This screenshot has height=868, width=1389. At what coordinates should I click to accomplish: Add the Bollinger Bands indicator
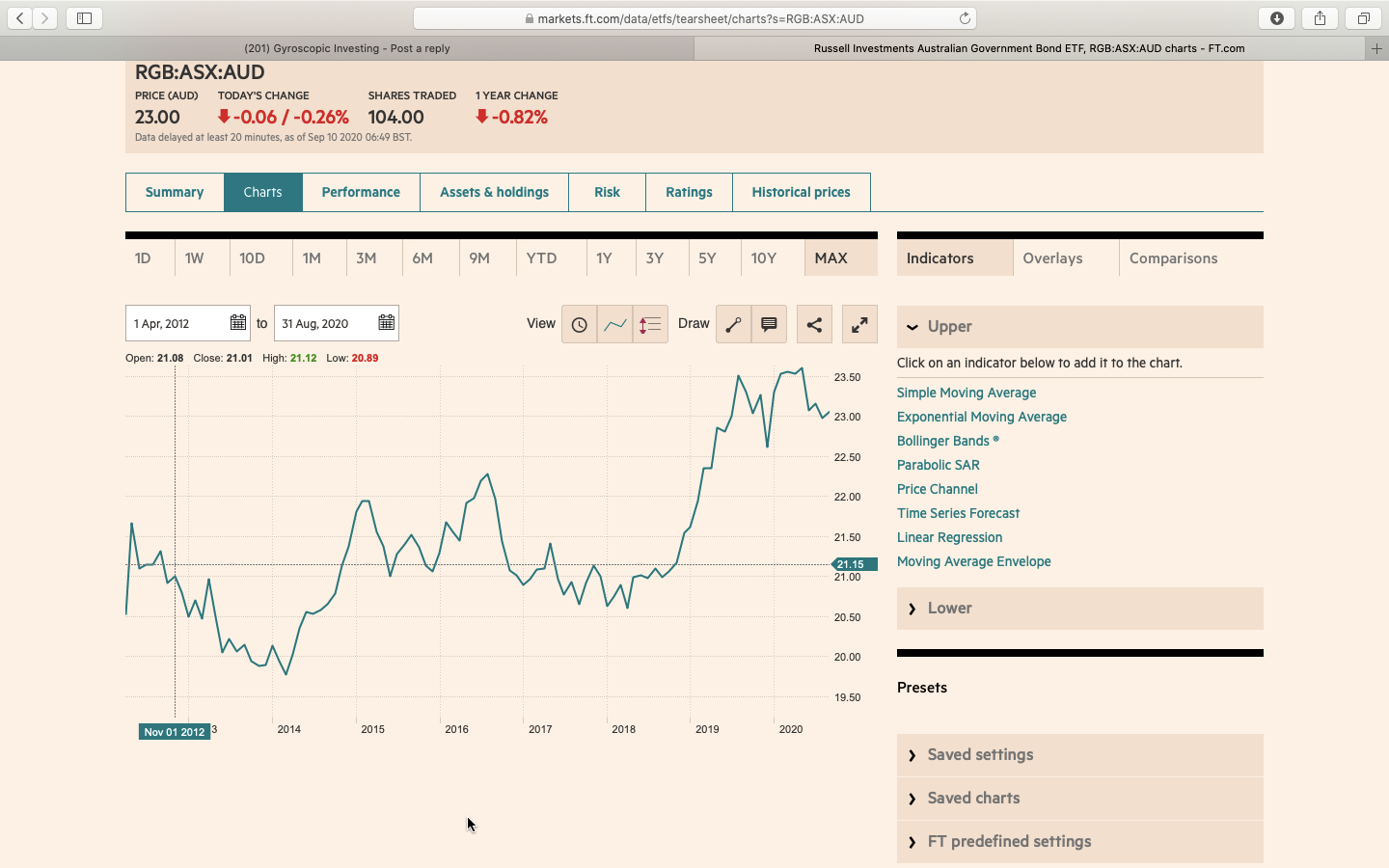pyautogui.click(x=943, y=441)
